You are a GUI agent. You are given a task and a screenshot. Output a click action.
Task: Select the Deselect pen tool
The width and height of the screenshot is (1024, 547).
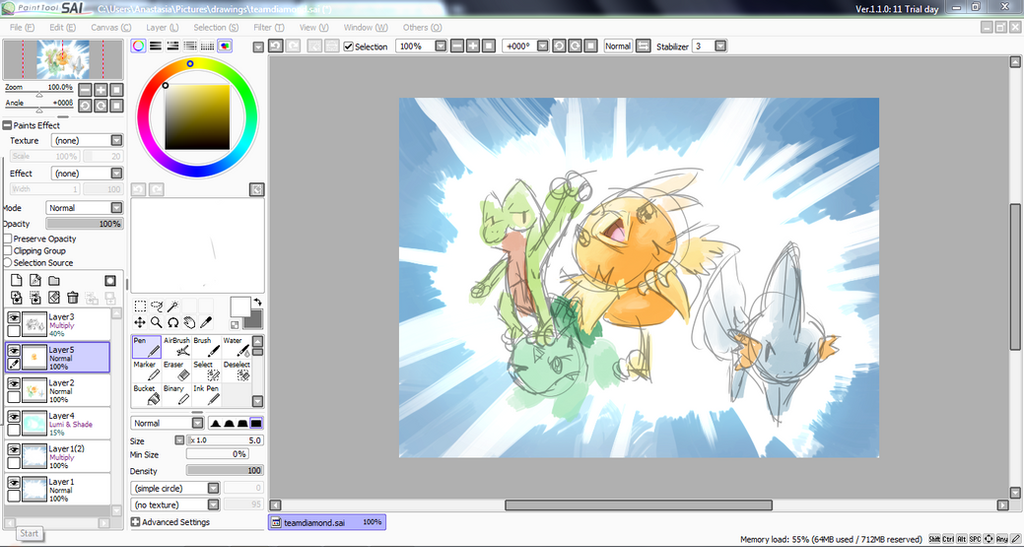(x=236, y=371)
